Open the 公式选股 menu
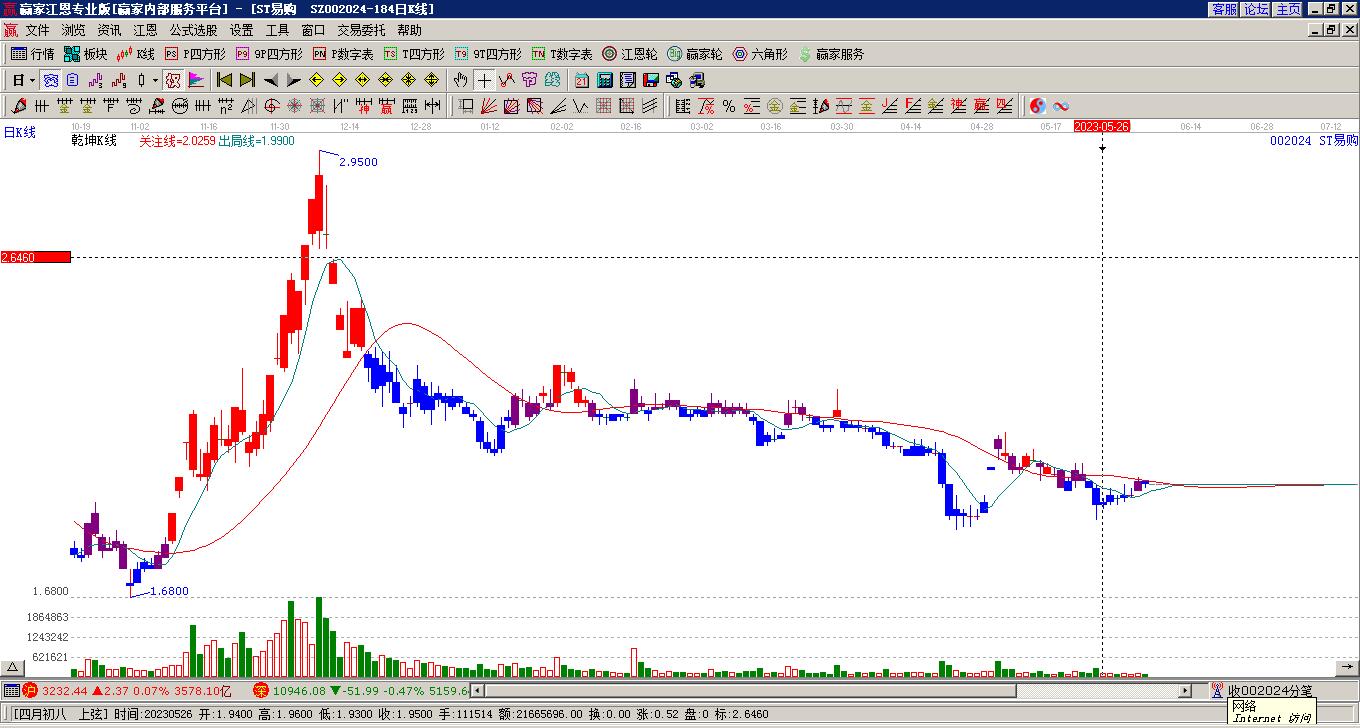This screenshot has height=728, width=1360. coord(194,31)
